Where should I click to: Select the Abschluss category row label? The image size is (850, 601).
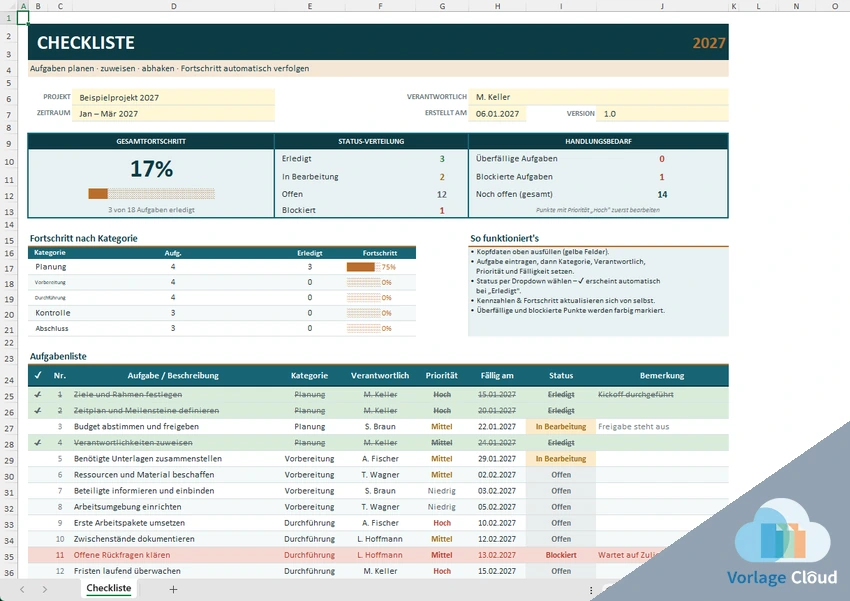click(x=52, y=328)
